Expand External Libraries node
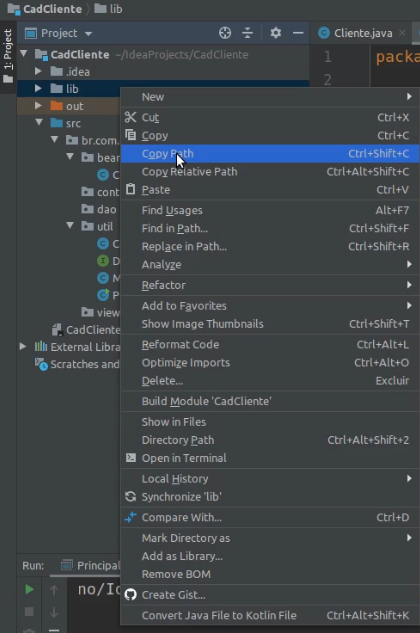The image size is (420, 633). pos(23,347)
